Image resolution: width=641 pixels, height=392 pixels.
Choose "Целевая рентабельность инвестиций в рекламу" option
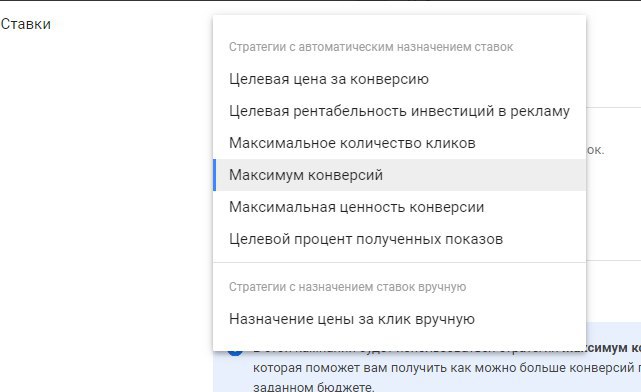point(399,111)
